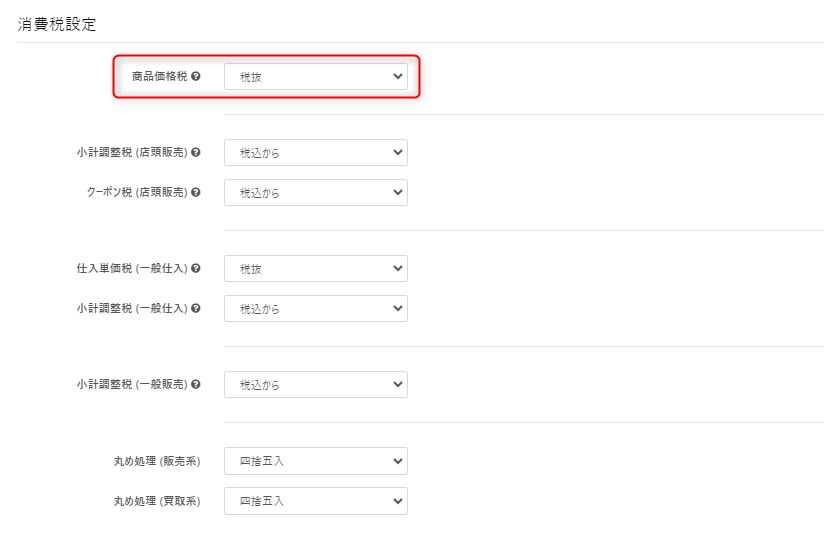Show help for 小計調整税 (一般販売)
This screenshot has height=541, width=835.
pos(196,384)
